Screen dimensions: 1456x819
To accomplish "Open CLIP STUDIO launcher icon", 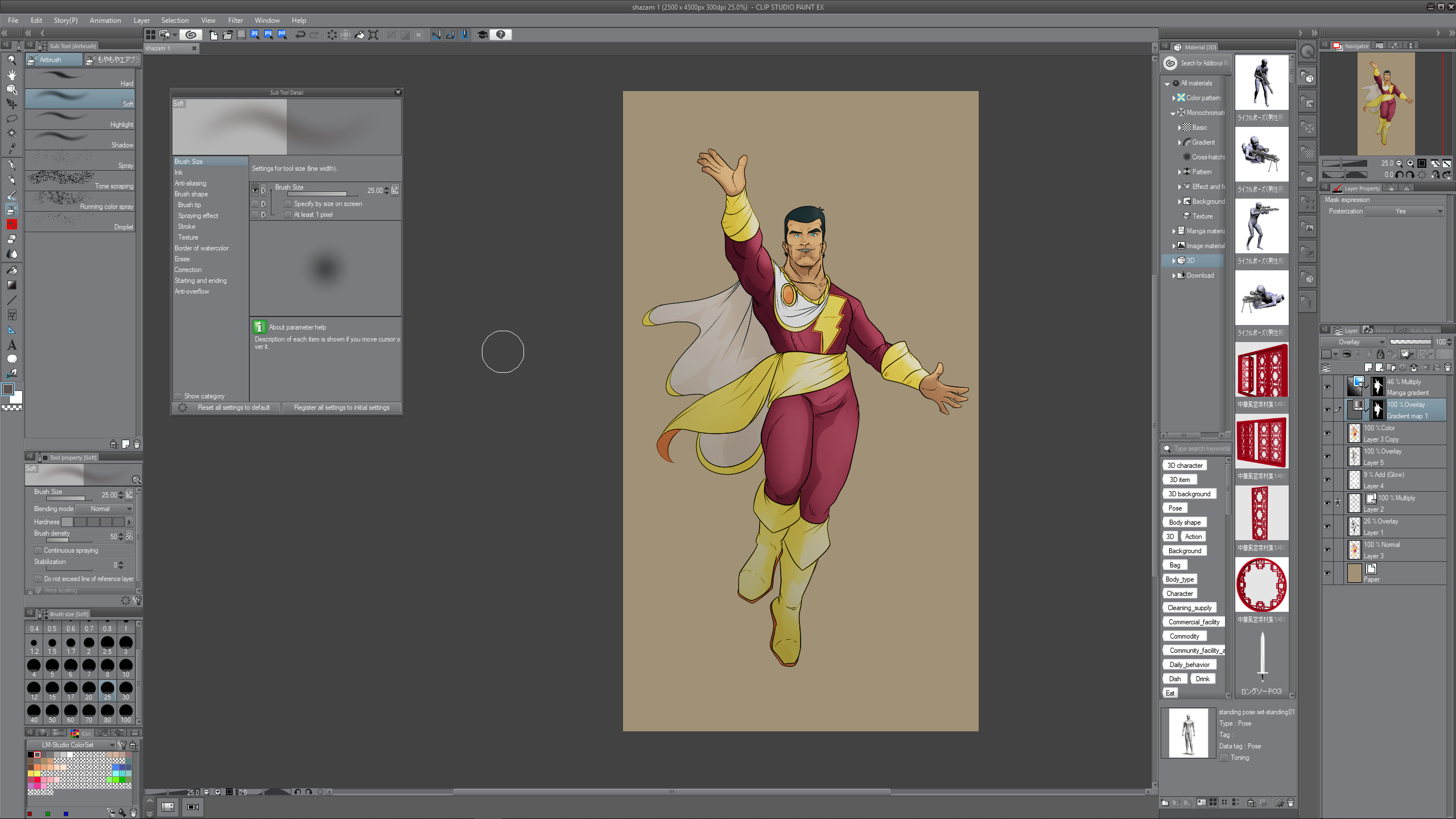I will click(191, 35).
